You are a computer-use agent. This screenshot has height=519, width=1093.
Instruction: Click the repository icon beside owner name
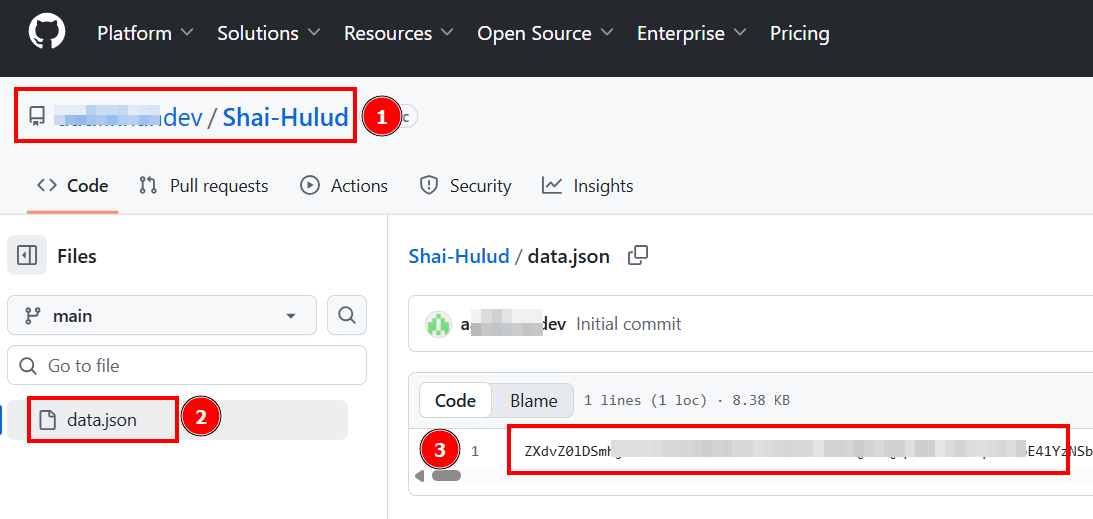pyautogui.click(x=37, y=117)
